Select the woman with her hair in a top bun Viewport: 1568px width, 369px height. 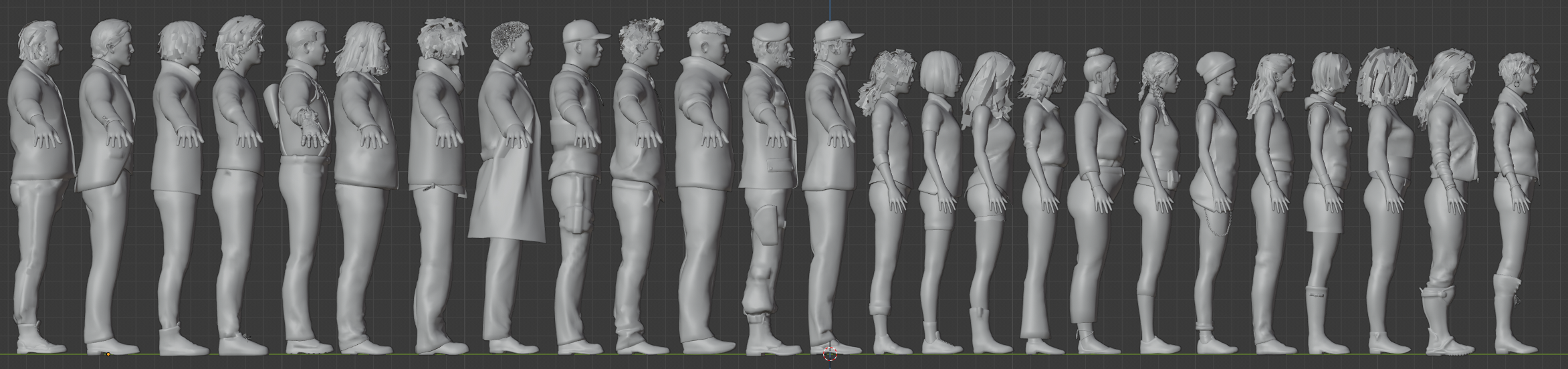pyautogui.click(x=1098, y=201)
